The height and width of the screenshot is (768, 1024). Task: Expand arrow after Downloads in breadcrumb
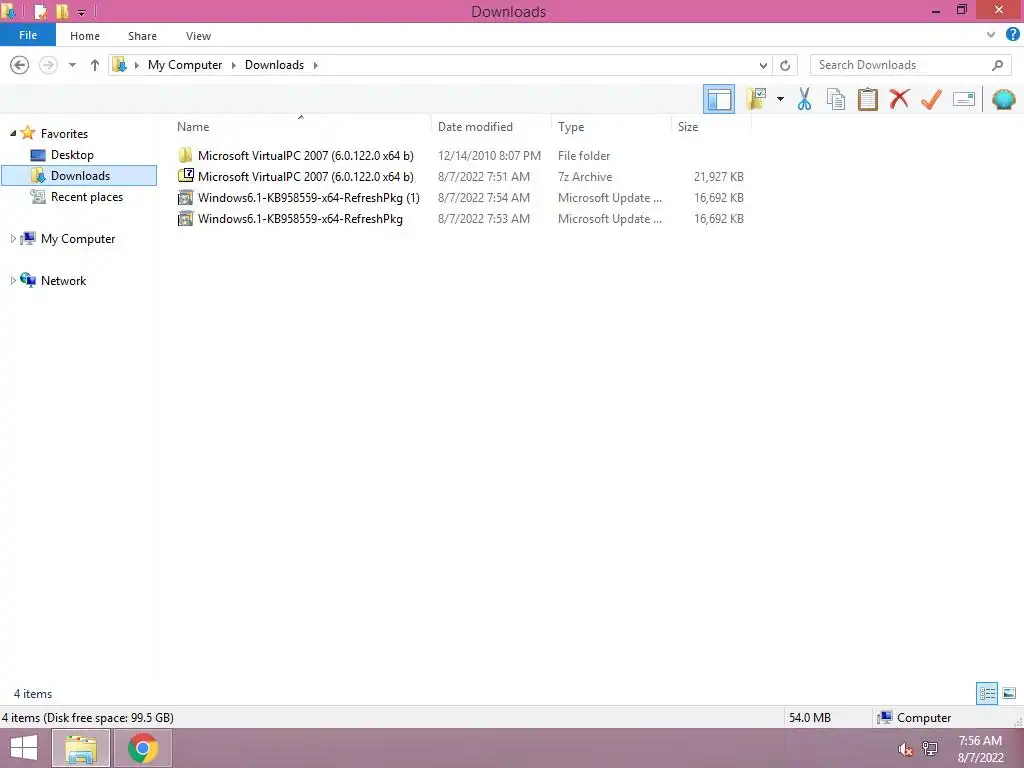(315, 65)
